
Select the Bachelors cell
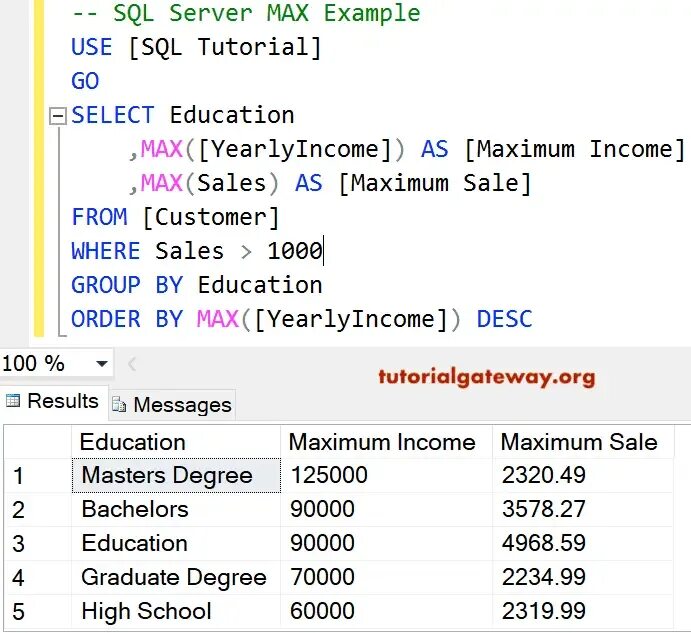click(176, 510)
